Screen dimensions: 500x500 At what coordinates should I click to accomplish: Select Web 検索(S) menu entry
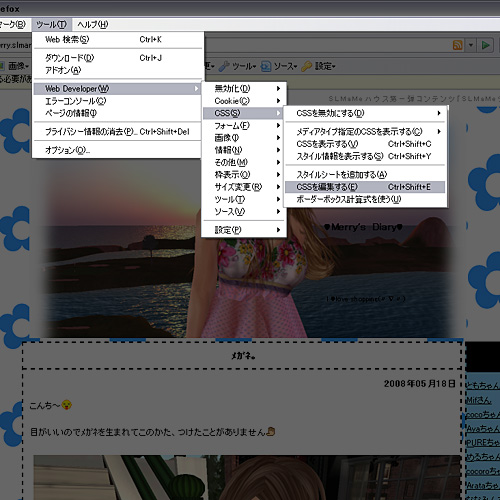[x=118, y=40]
